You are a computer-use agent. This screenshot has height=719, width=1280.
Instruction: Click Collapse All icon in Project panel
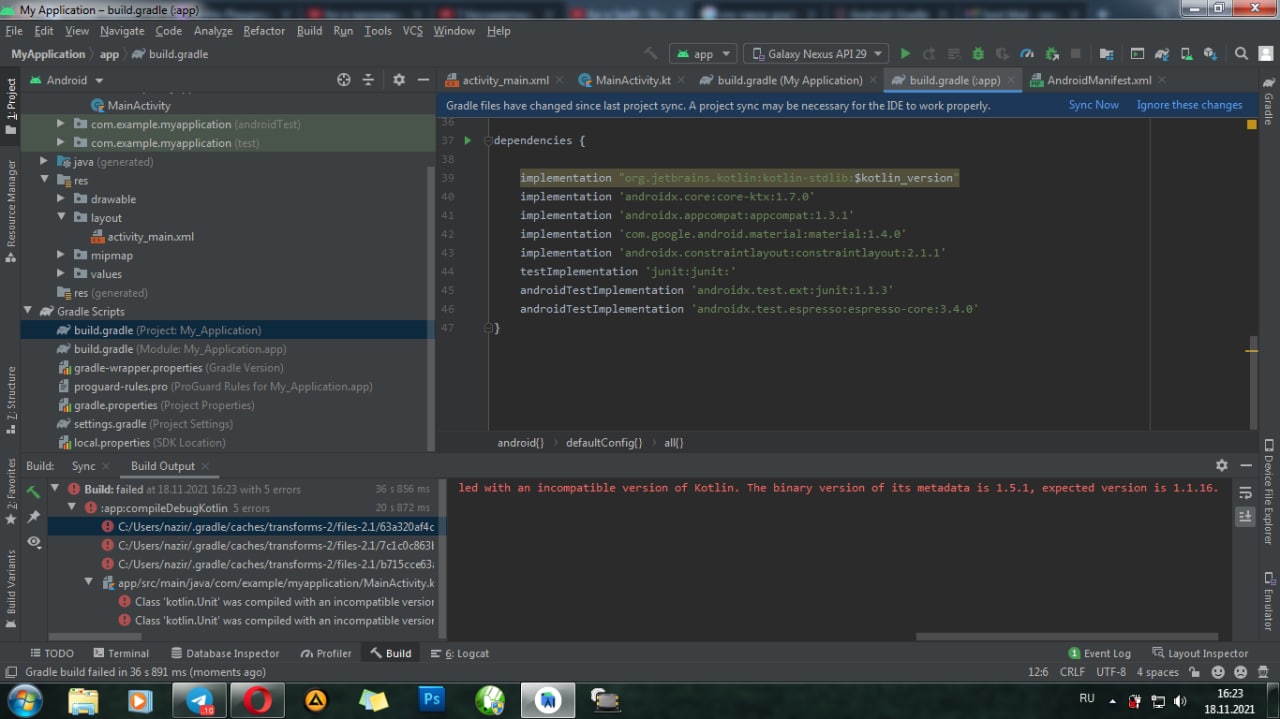point(368,80)
